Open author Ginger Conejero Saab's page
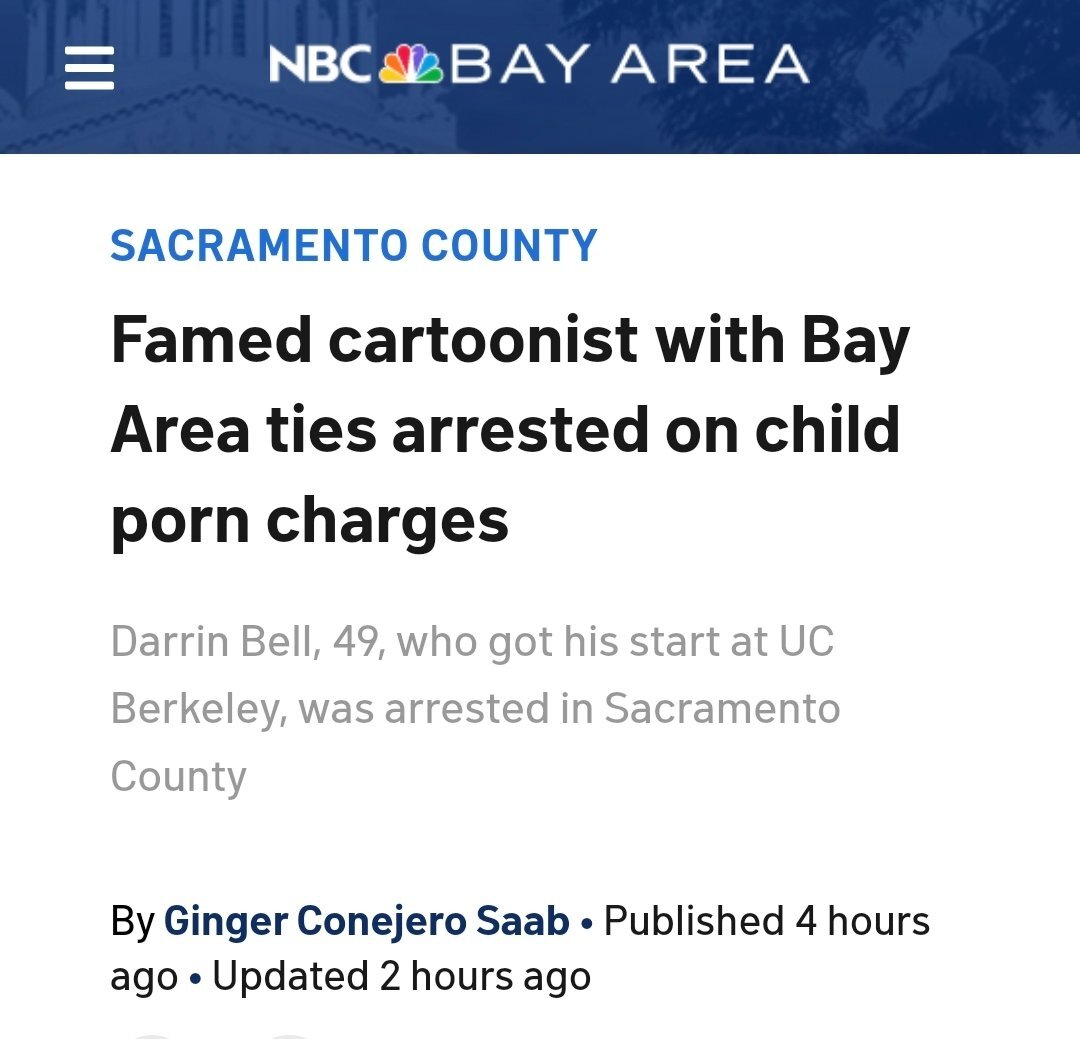The width and height of the screenshot is (1080, 1039). pos(366,921)
